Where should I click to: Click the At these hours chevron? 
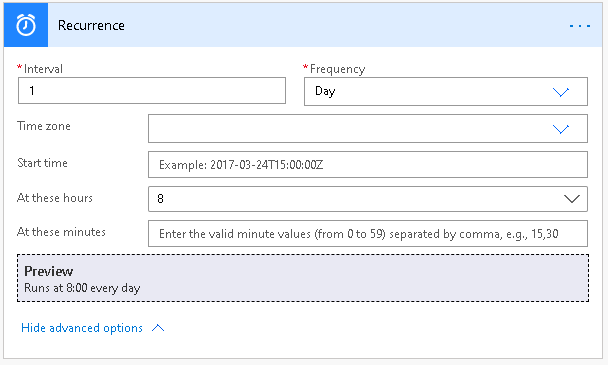tap(572, 199)
